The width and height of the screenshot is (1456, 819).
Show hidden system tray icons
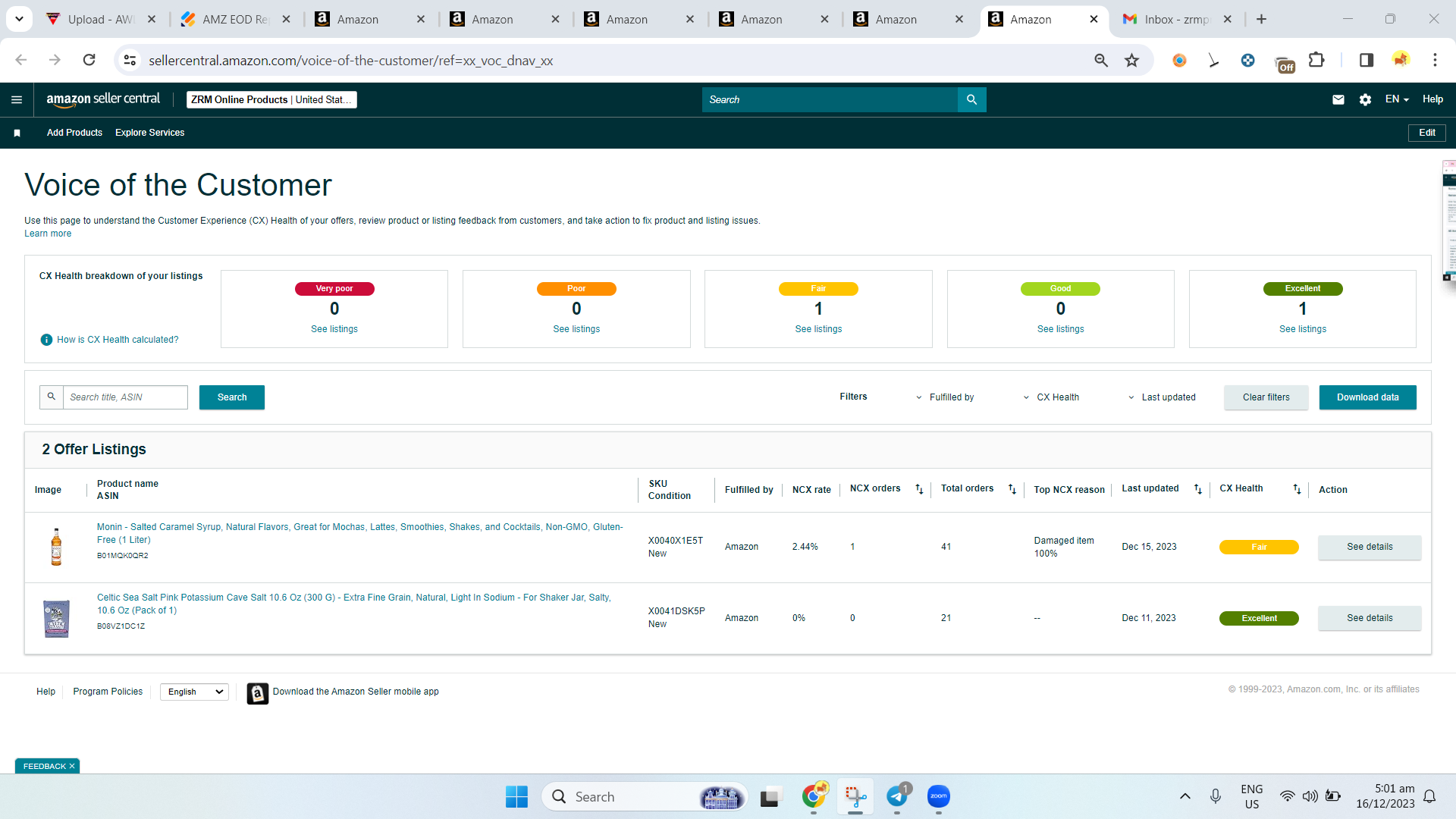[x=1185, y=796]
